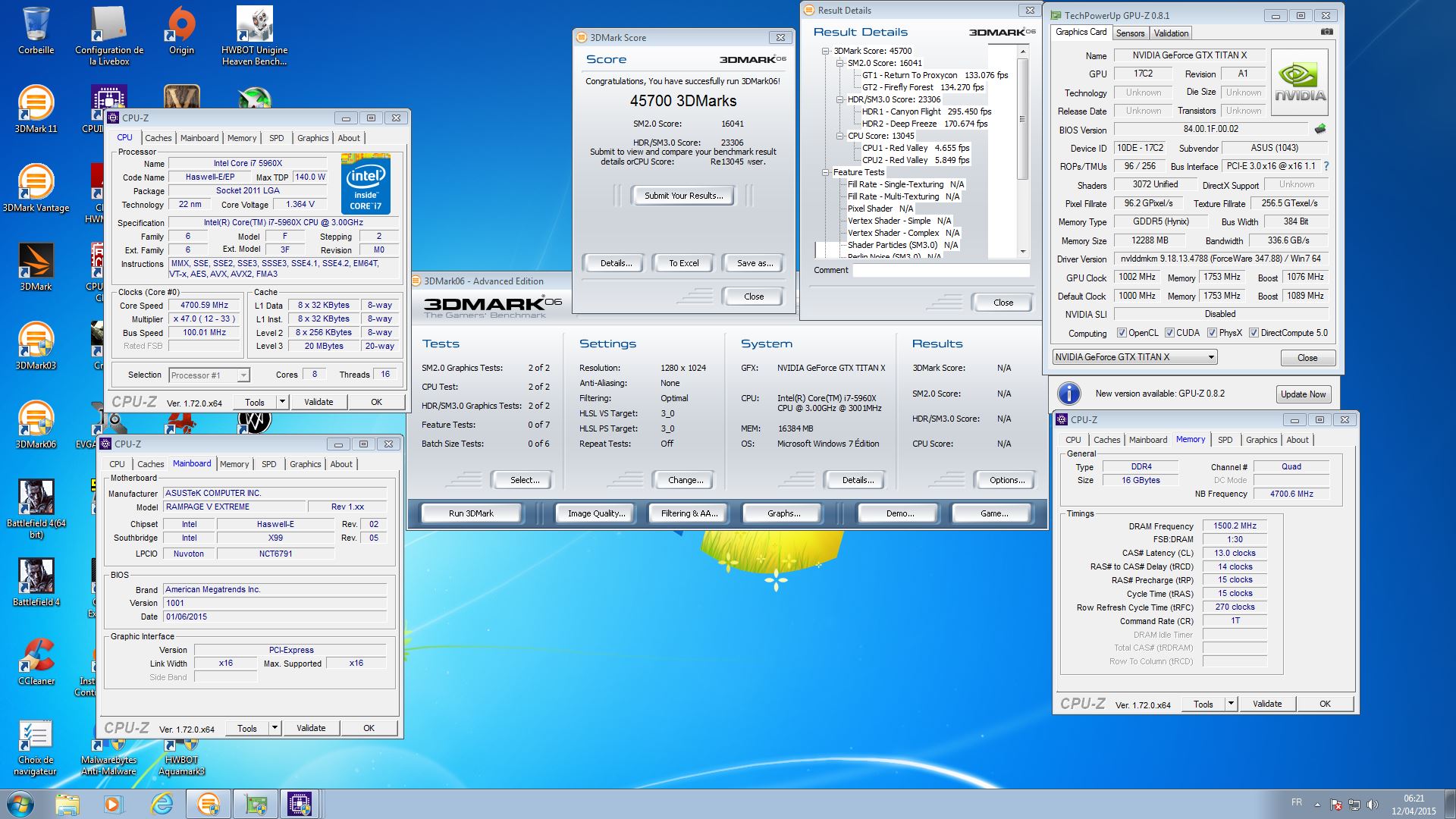
Task: Open the Corbeille recycle bin icon
Action: 36,31
